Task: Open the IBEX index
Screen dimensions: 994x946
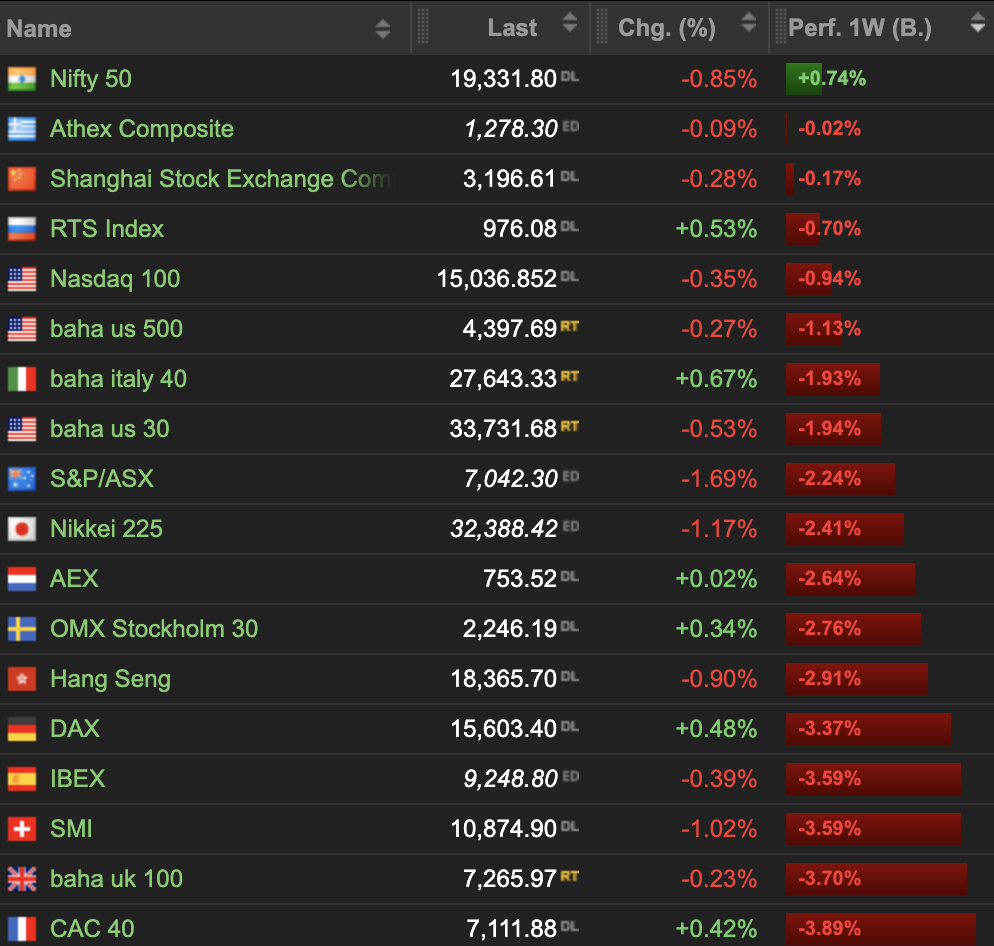Action: [77, 779]
